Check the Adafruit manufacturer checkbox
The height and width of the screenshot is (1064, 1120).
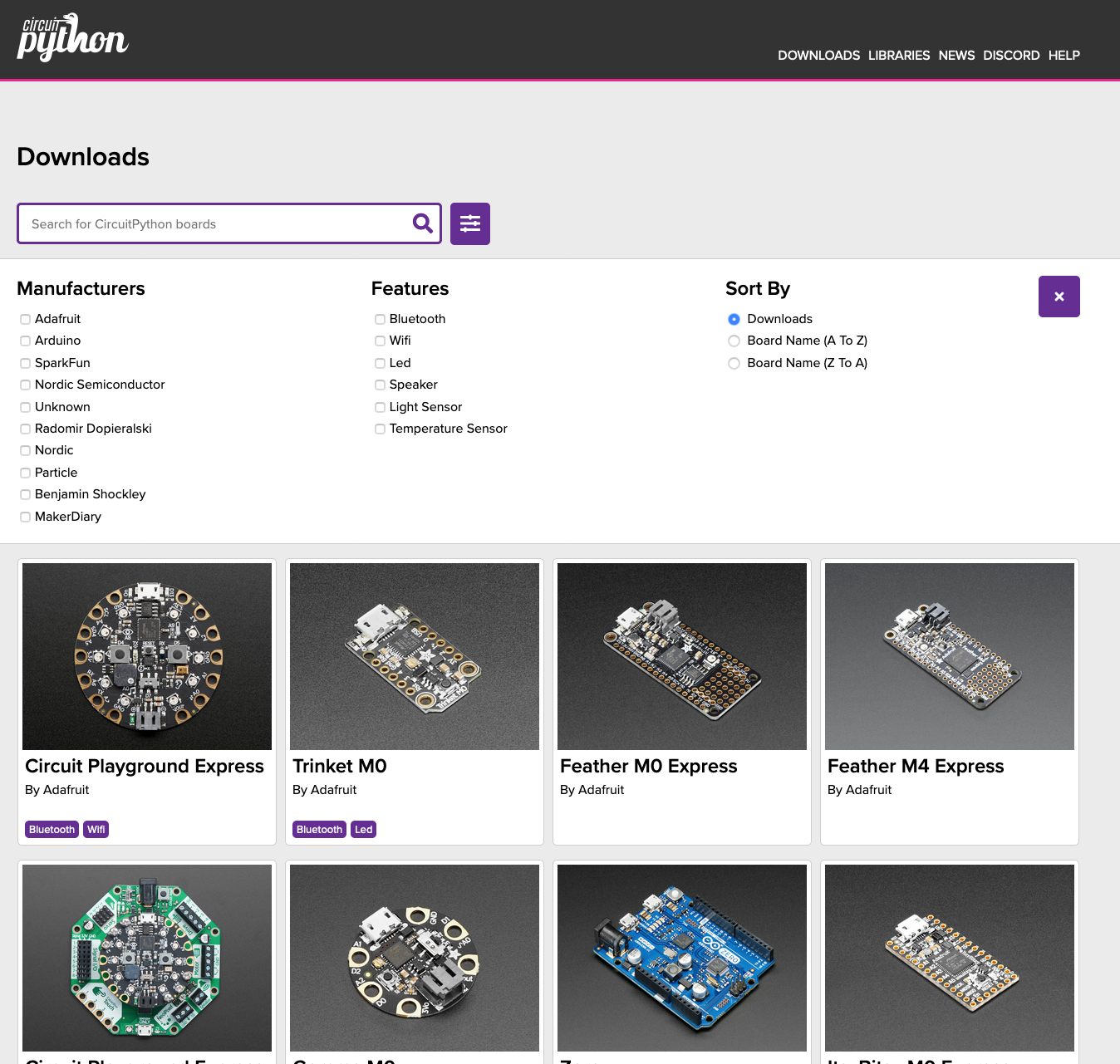26,319
